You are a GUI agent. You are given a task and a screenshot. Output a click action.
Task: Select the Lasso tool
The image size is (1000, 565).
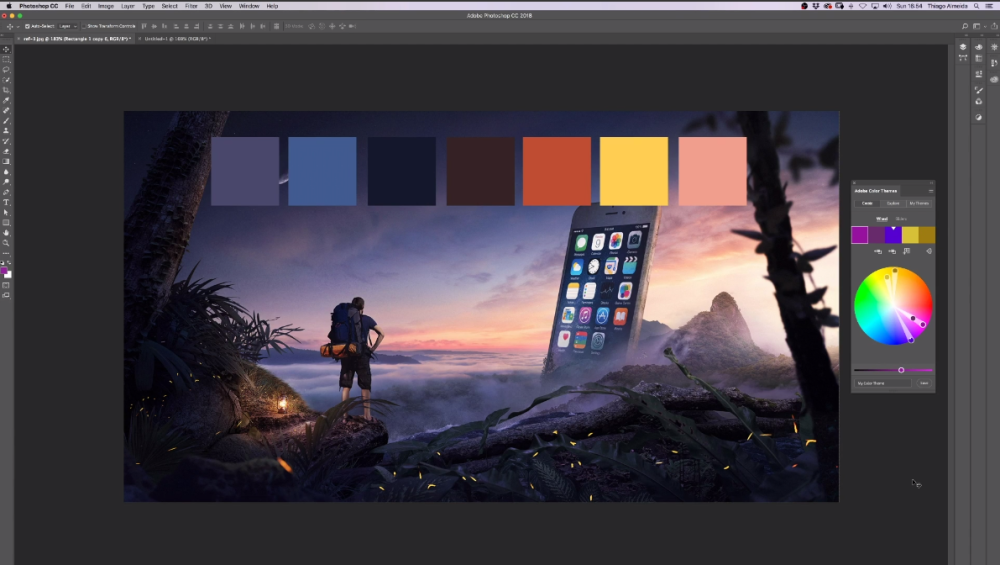[x=6, y=70]
